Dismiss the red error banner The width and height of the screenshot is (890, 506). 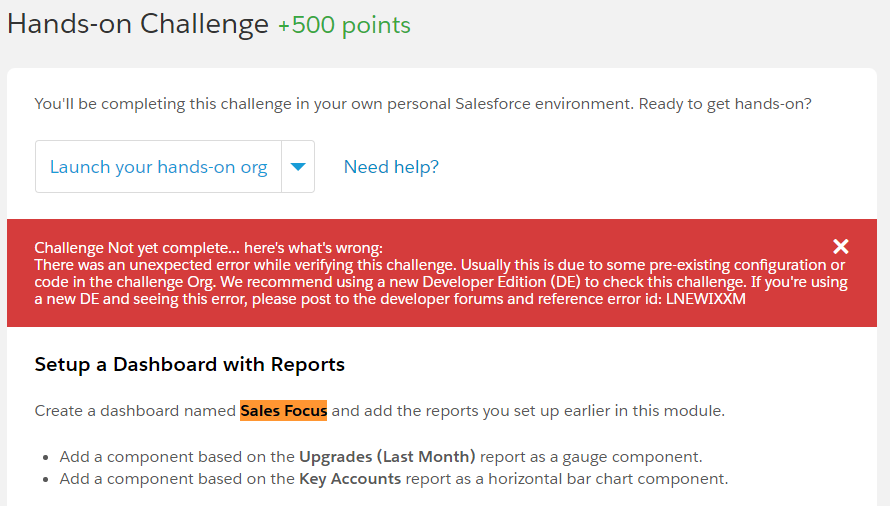[x=841, y=246]
